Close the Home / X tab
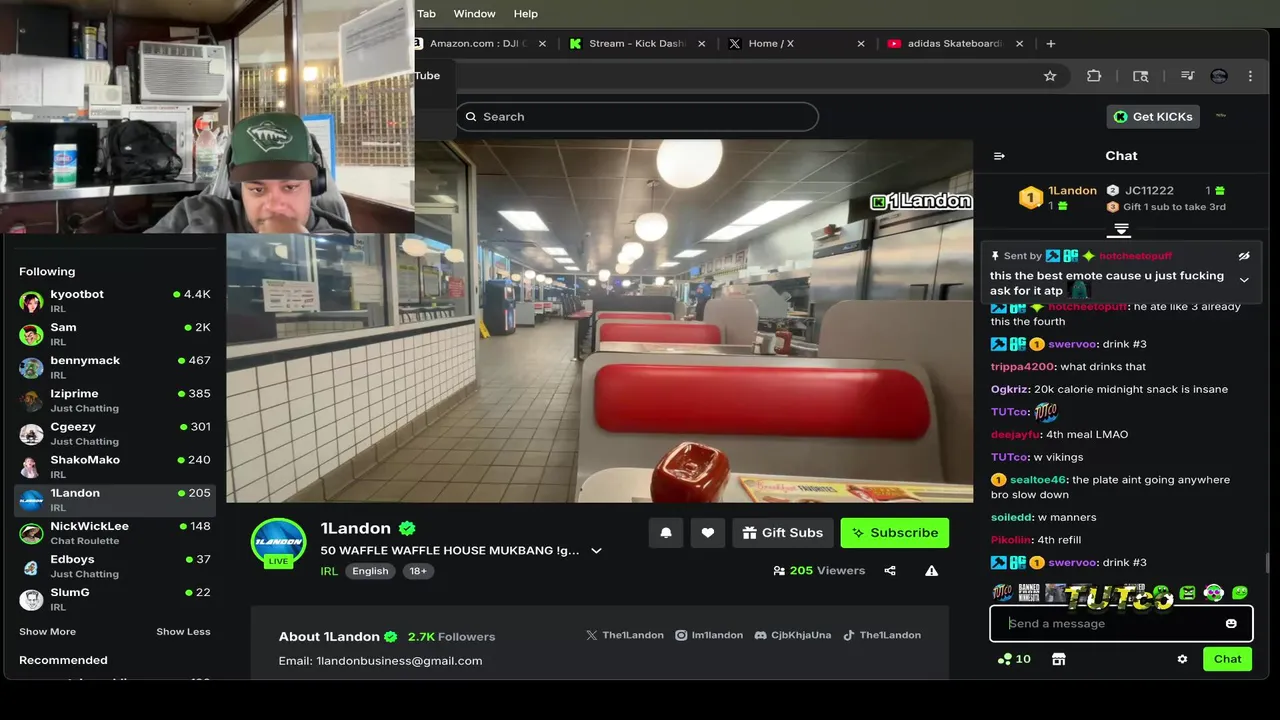Screen dimensions: 1280x720 861,44
